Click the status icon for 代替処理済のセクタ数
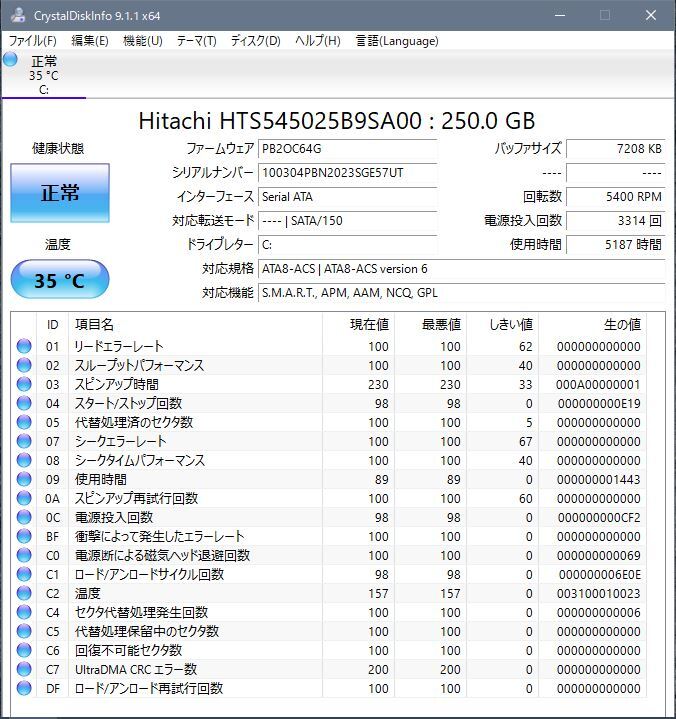 click(x=24, y=423)
